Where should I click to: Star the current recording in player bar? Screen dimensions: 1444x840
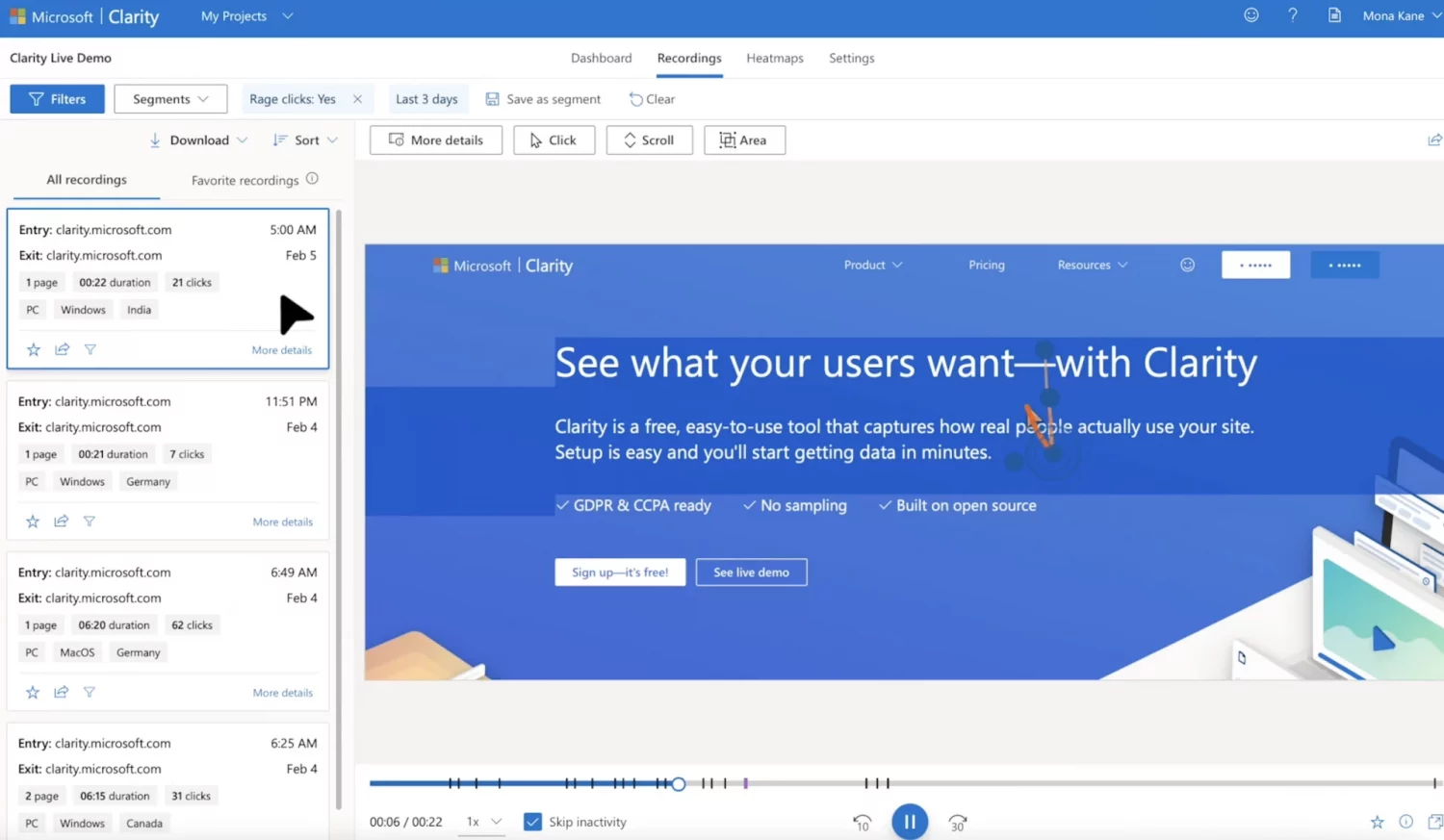coord(1377,822)
